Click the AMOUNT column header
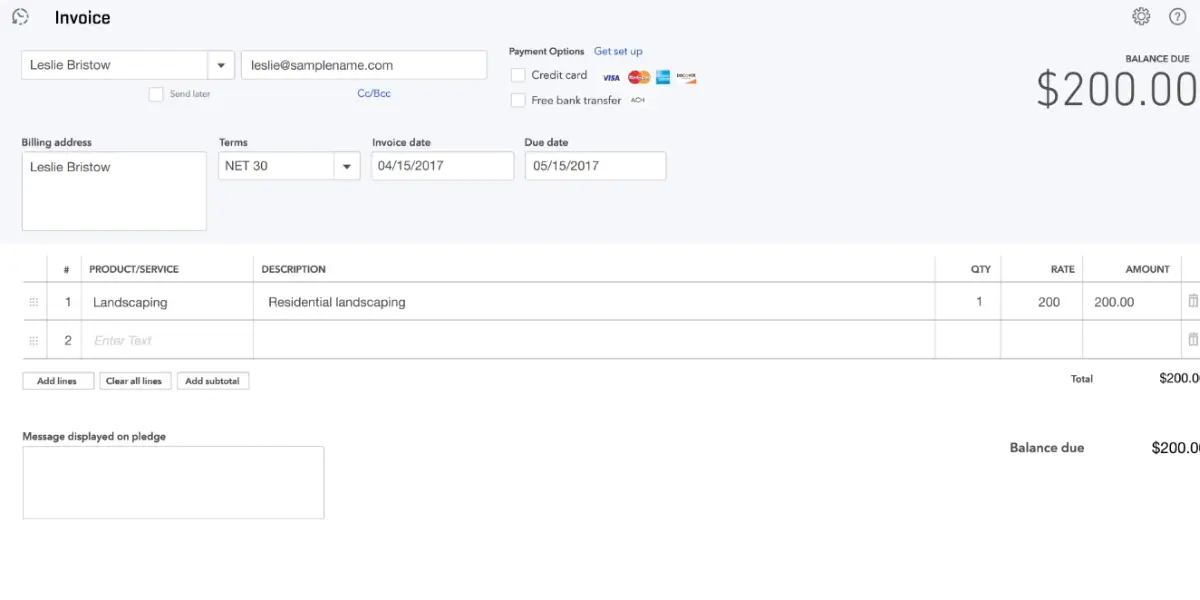 (1147, 269)
